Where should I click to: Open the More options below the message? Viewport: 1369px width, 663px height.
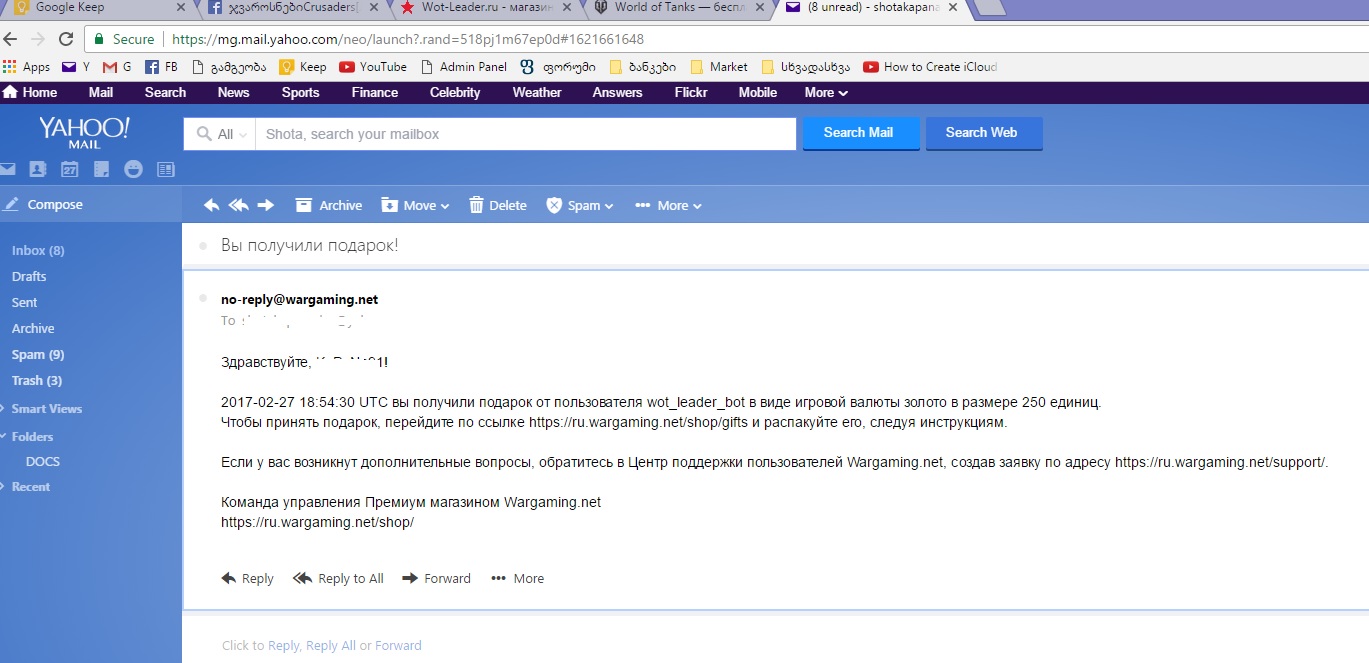[518, 578]
